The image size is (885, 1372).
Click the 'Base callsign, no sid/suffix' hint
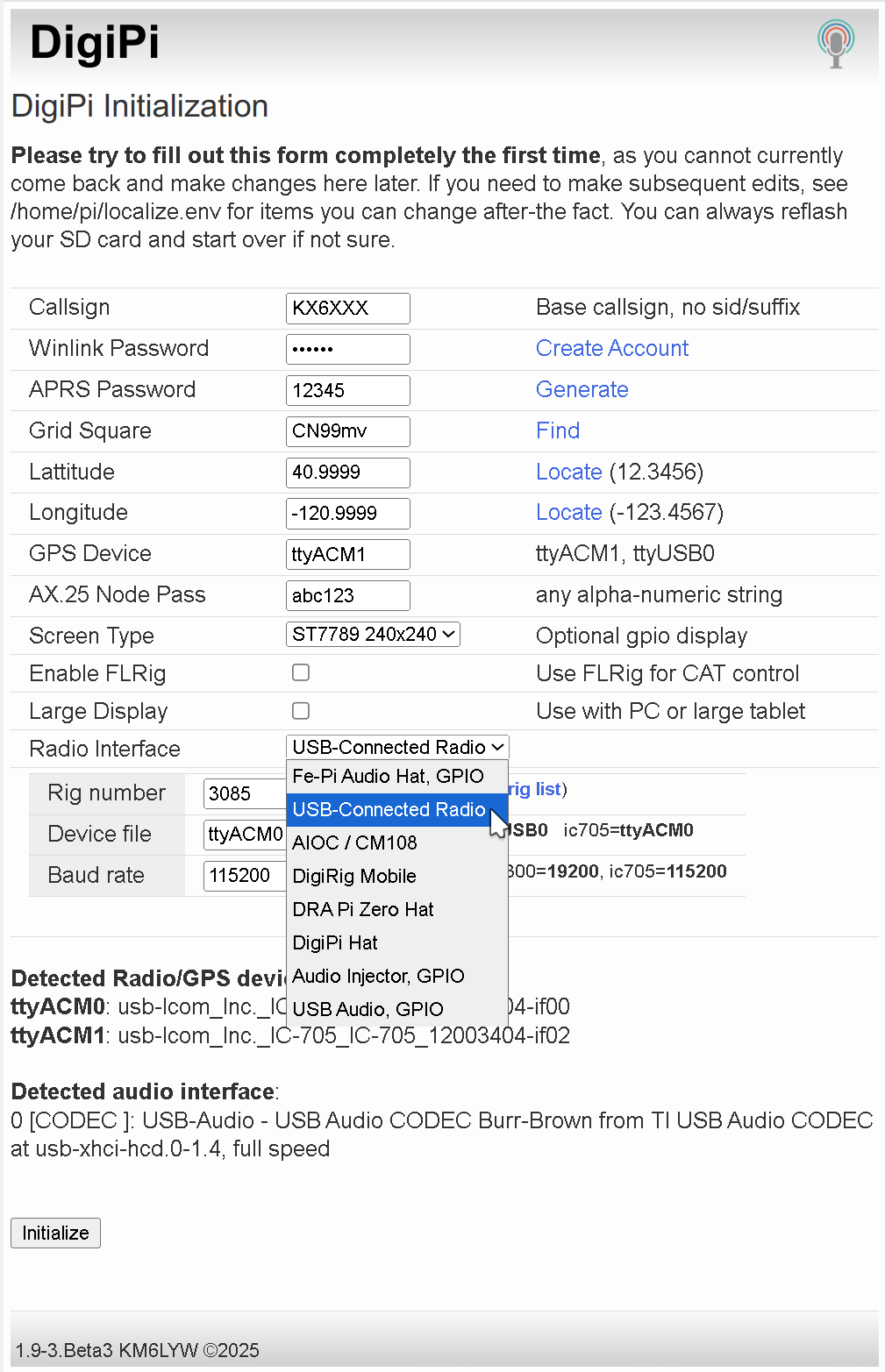[668, 307]
